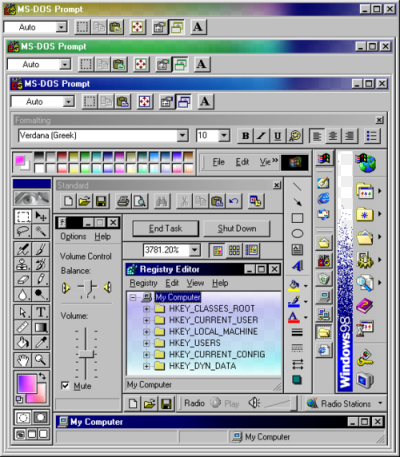The image size is (400, 457).
Task: Pick the Hand tool
Action: tap(23, 360)
